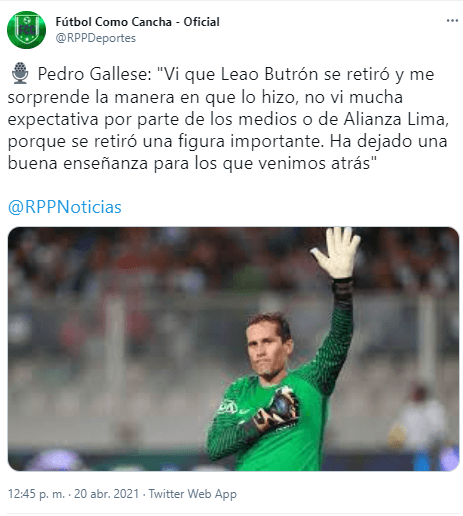Click the green Fútbol Como Cancha avatar

click(26, 30)
